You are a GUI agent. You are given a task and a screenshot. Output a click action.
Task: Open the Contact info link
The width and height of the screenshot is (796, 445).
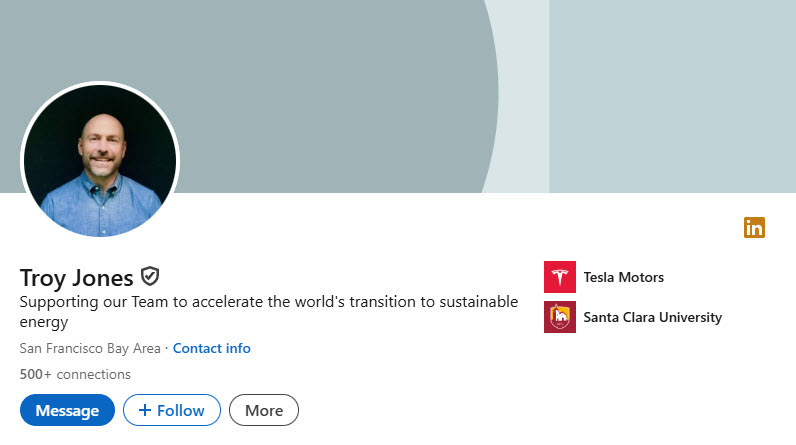[211, 348]
